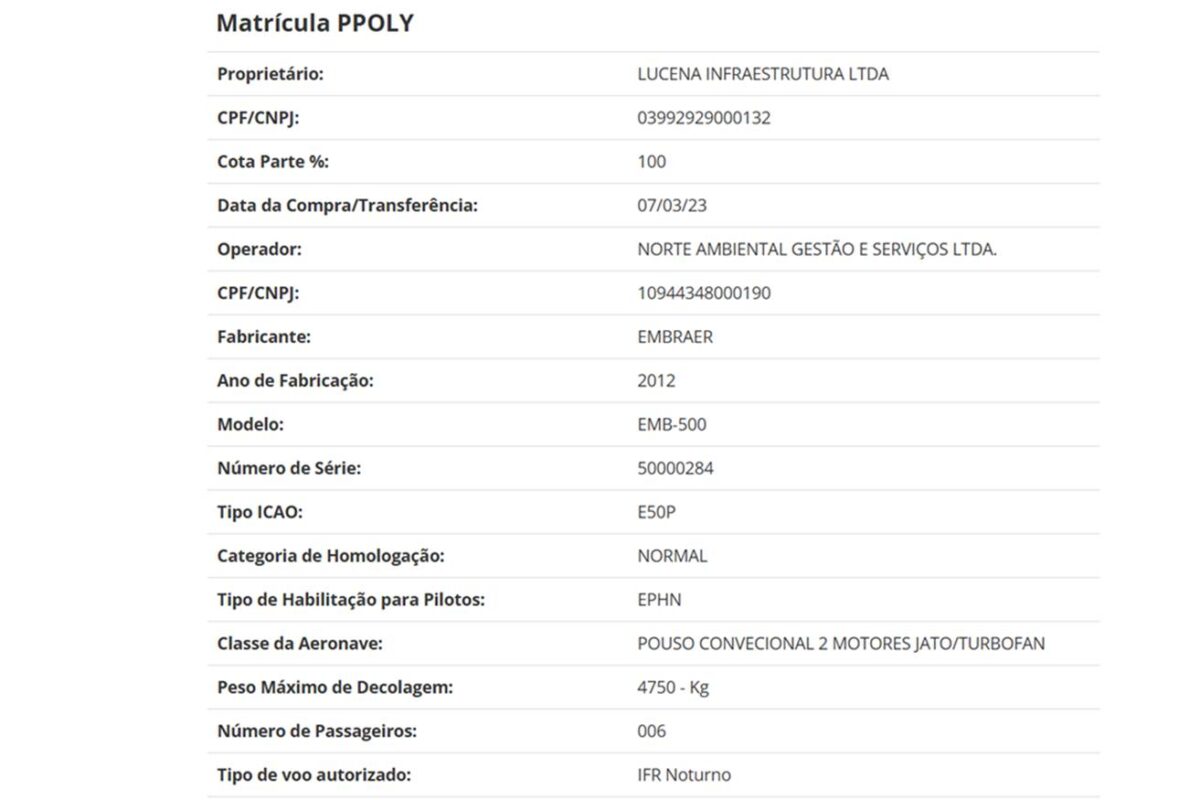Click the authorized flight type IFR Noturno

tap(684, 775)
